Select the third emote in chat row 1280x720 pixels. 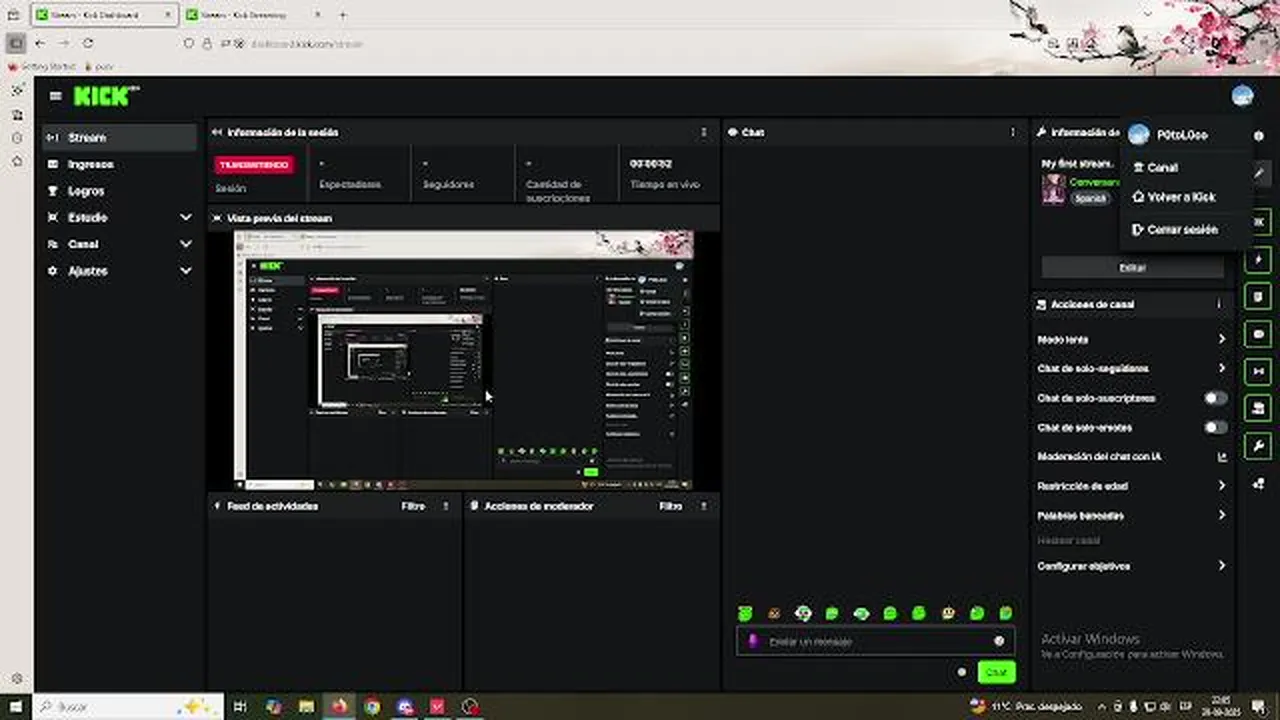[803, 613]
